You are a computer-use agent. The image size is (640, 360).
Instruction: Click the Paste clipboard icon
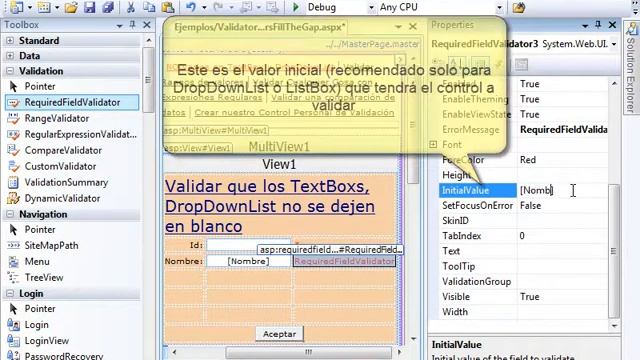(x=168, y=7)
